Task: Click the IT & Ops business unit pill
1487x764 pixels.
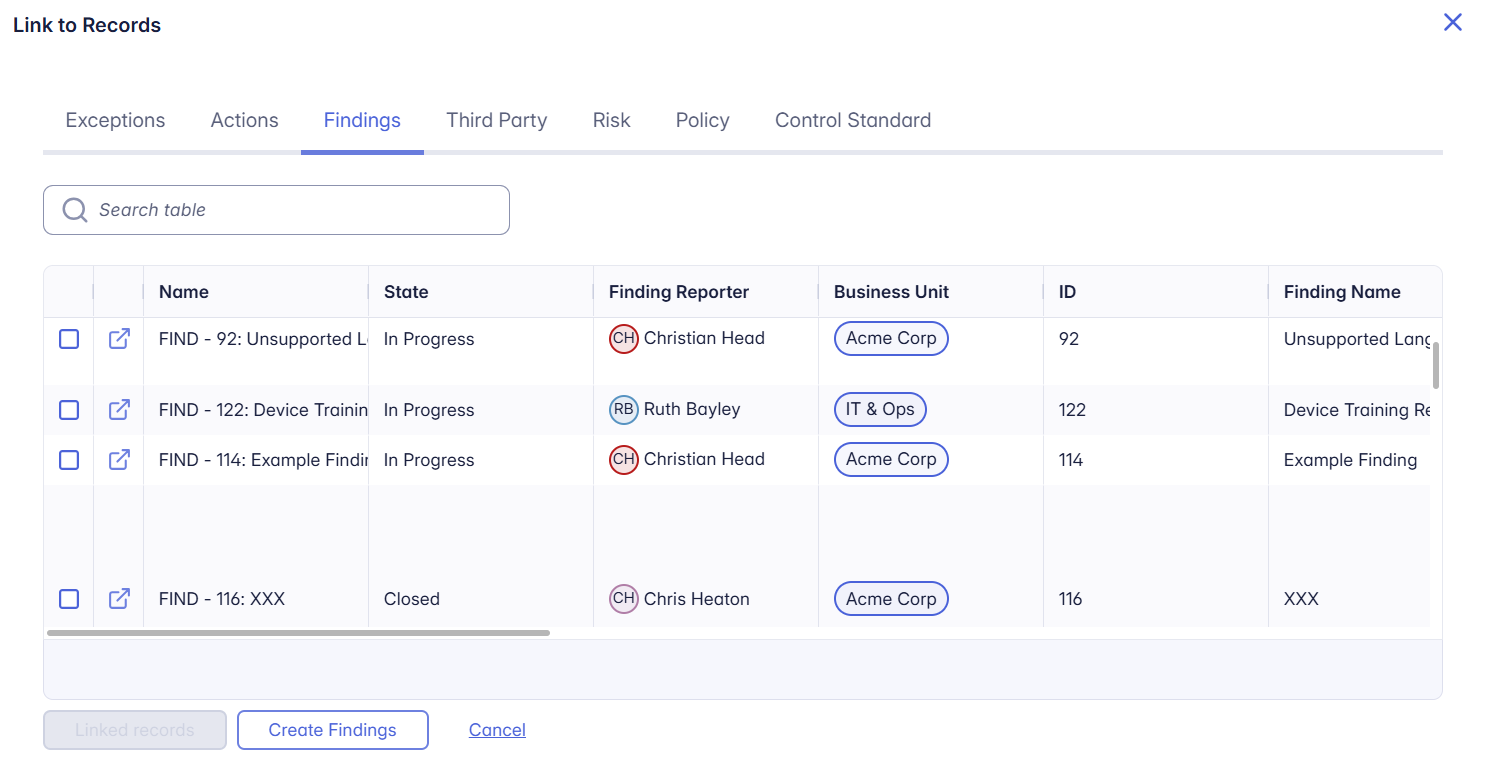Action: 880,409
